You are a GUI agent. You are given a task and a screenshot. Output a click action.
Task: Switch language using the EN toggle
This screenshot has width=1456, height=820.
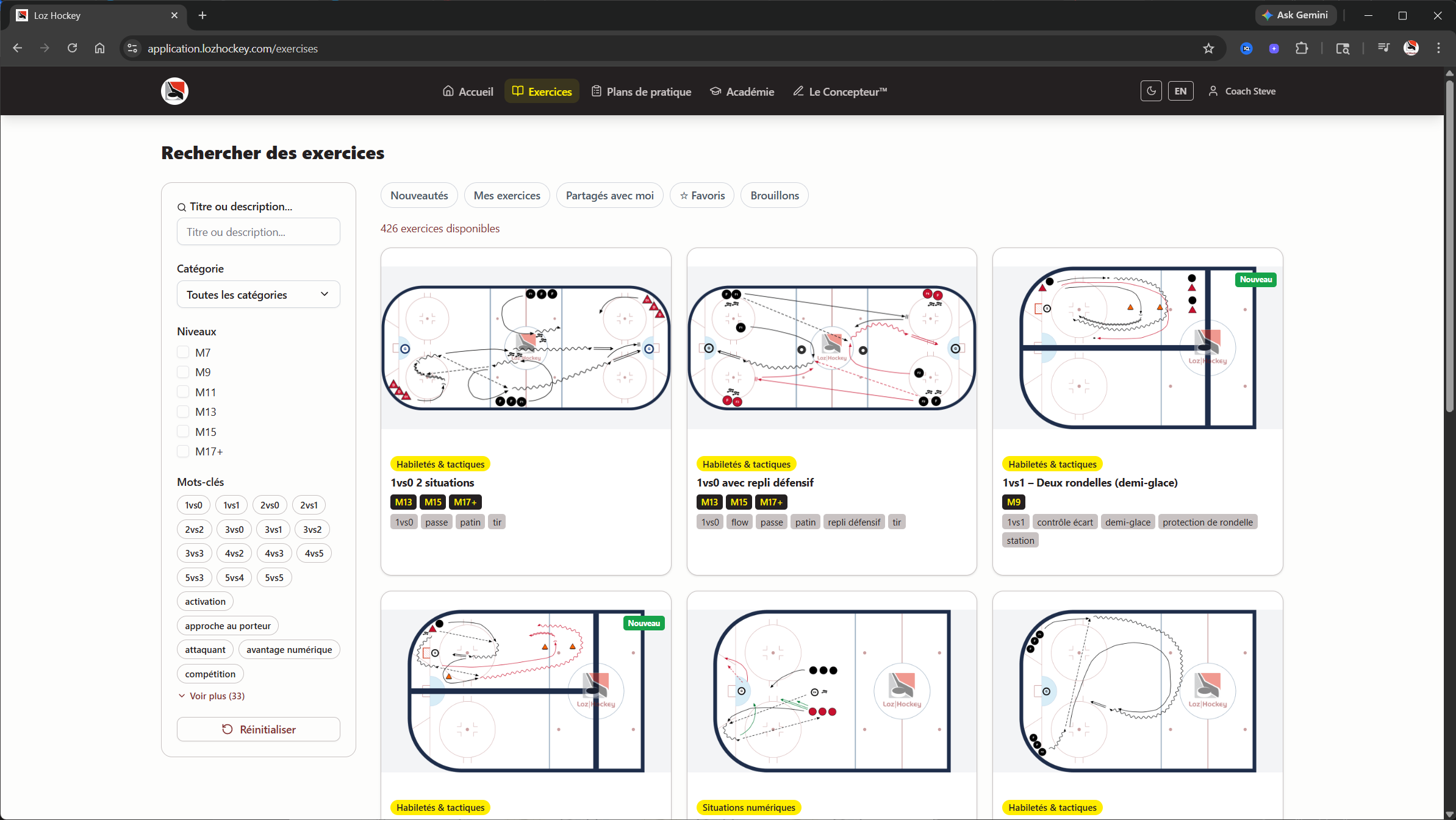tap(1180, 91)
